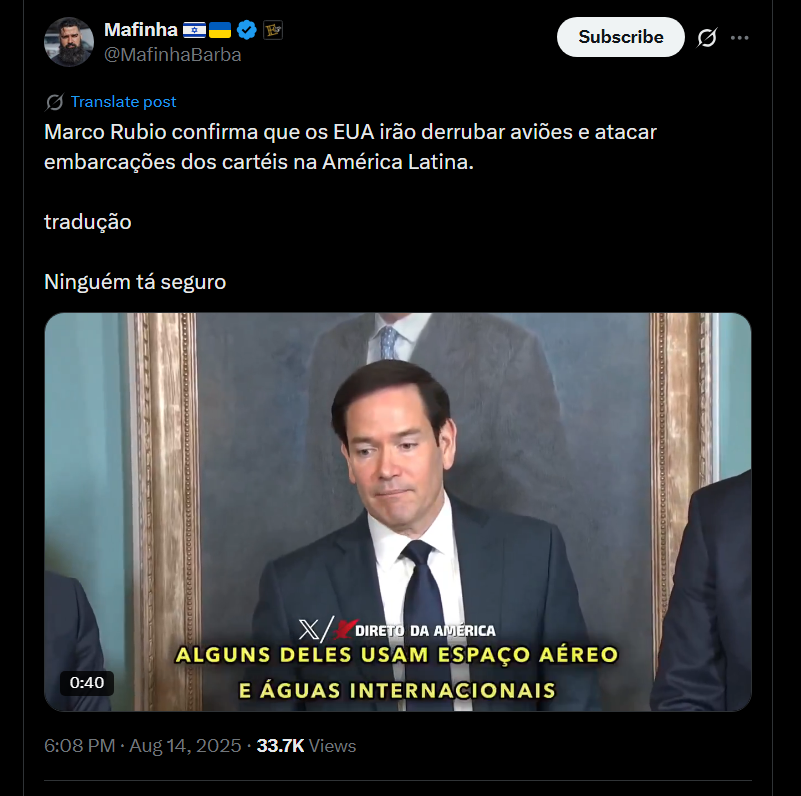Click the 33.7K Views counter

(306, 746)
